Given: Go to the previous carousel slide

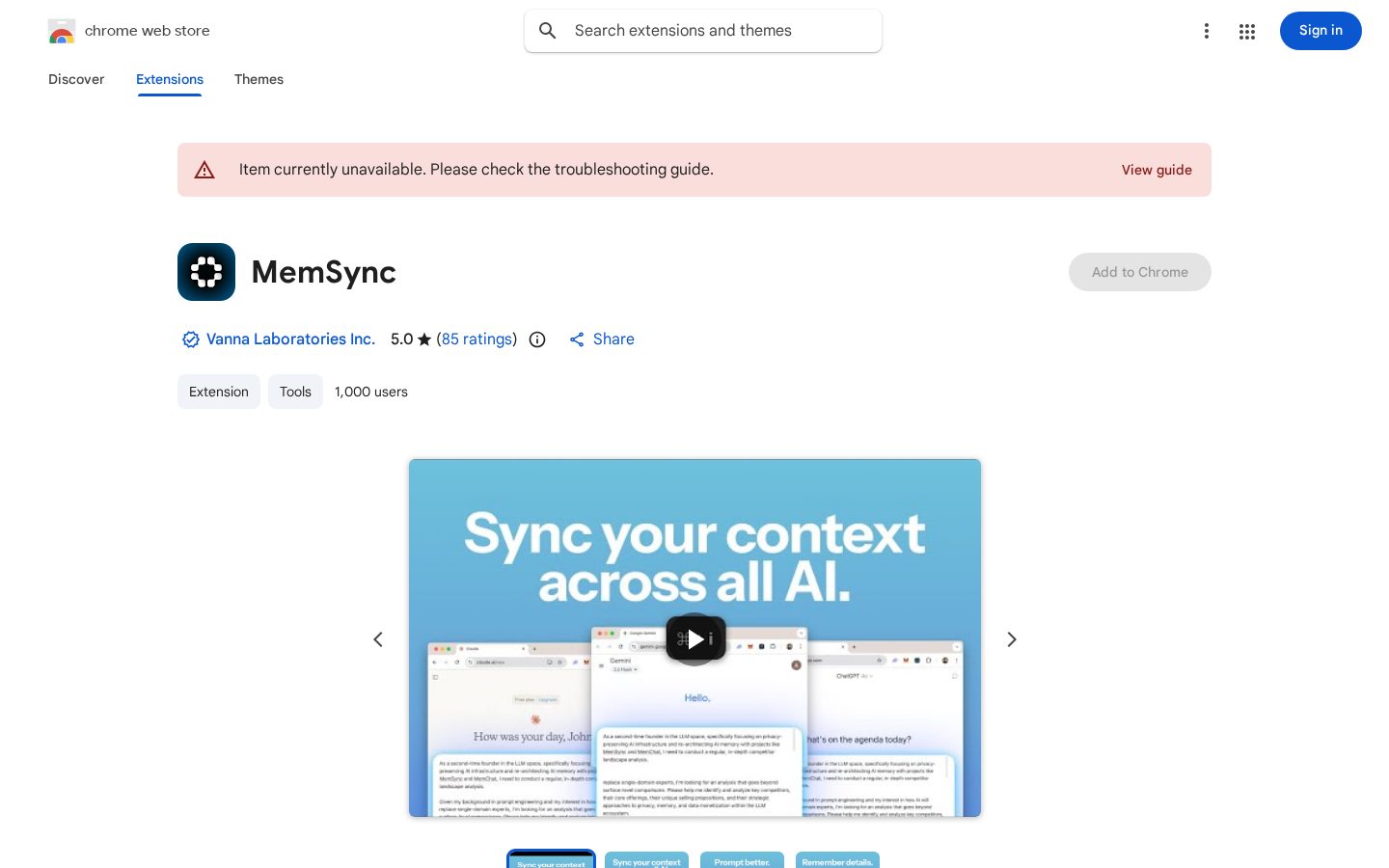Looking at the screenshot, I should click(x=378, y=639).
